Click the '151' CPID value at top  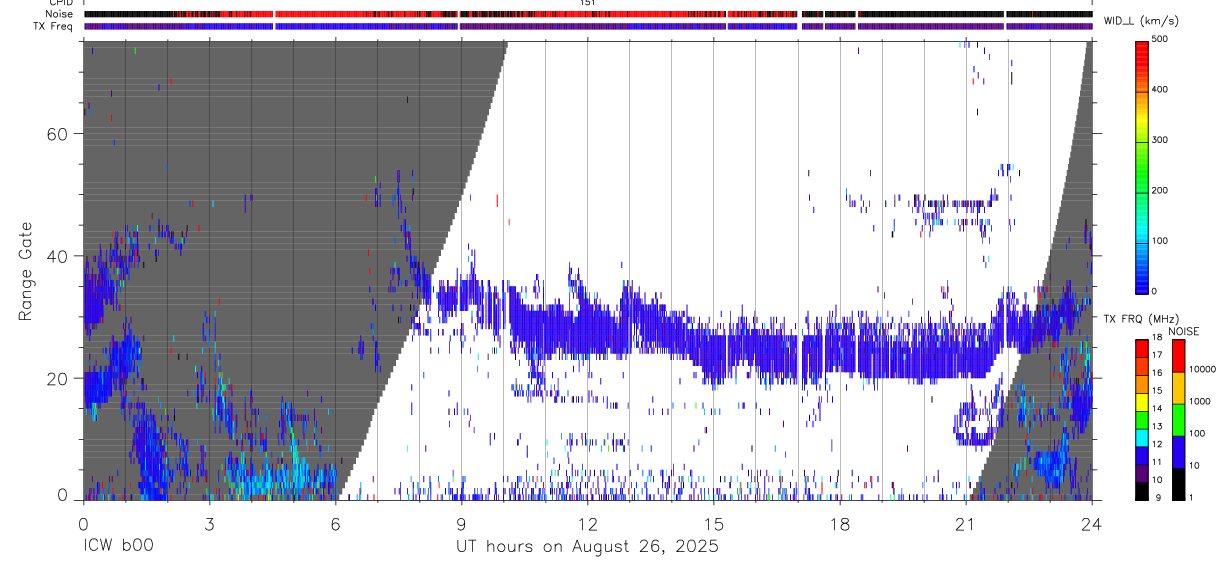(588, 3)
